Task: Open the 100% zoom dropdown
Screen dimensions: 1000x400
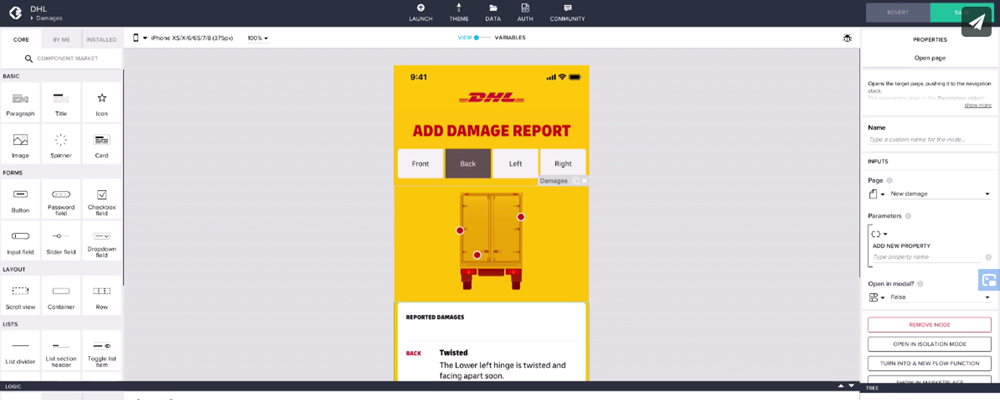Action: tap(258, 38)
